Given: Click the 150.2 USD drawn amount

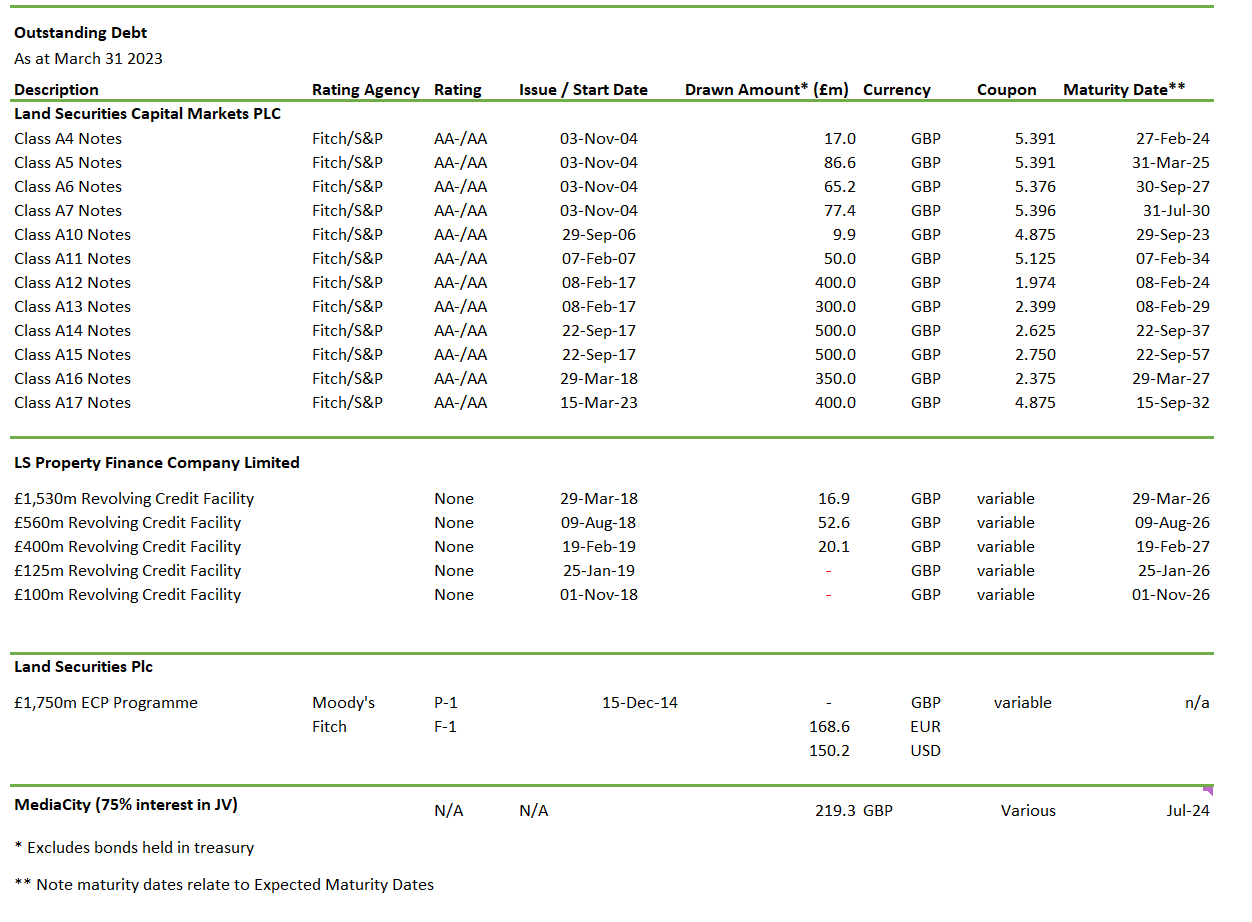Looking at the screenshot, I should (x=829, y=751).
